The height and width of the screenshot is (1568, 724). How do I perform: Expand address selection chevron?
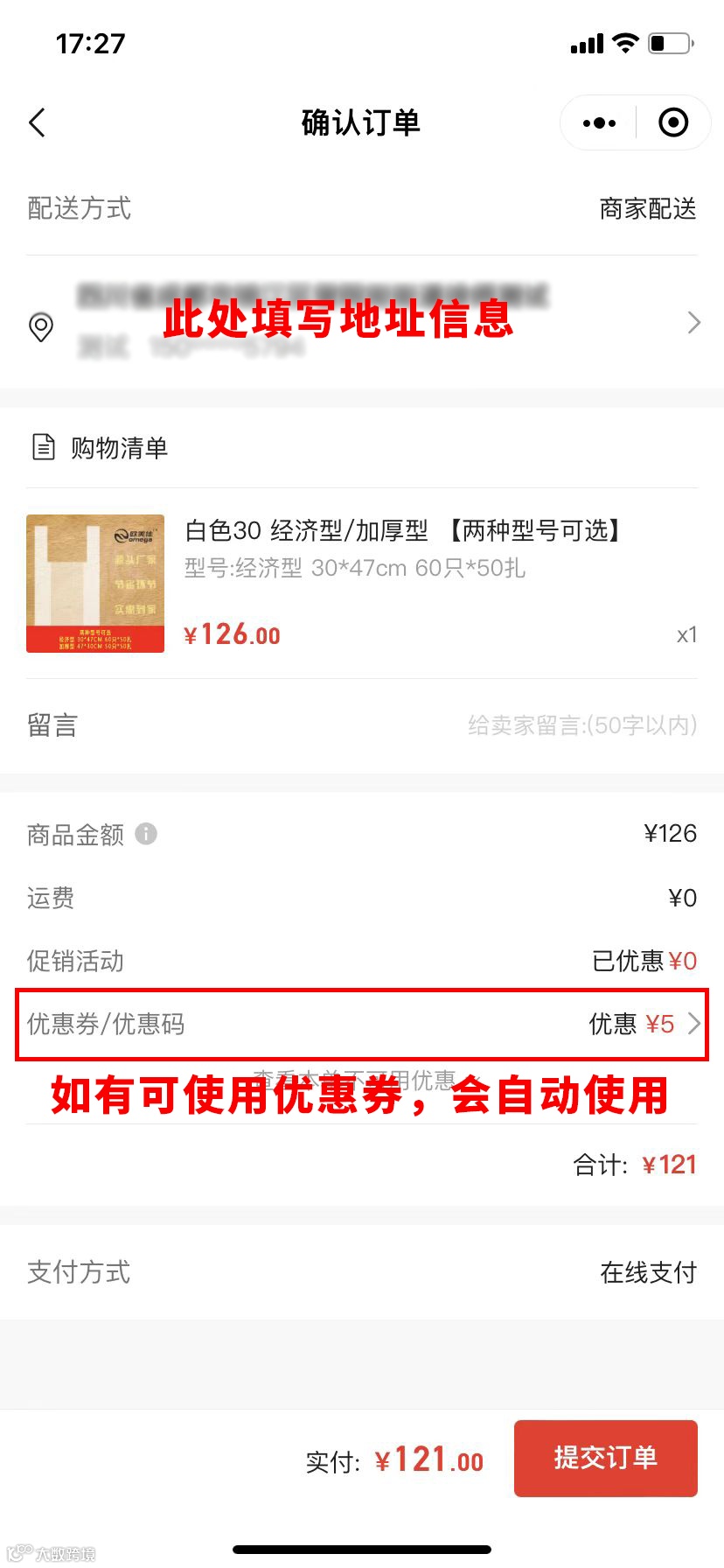(x=694, y=323)
